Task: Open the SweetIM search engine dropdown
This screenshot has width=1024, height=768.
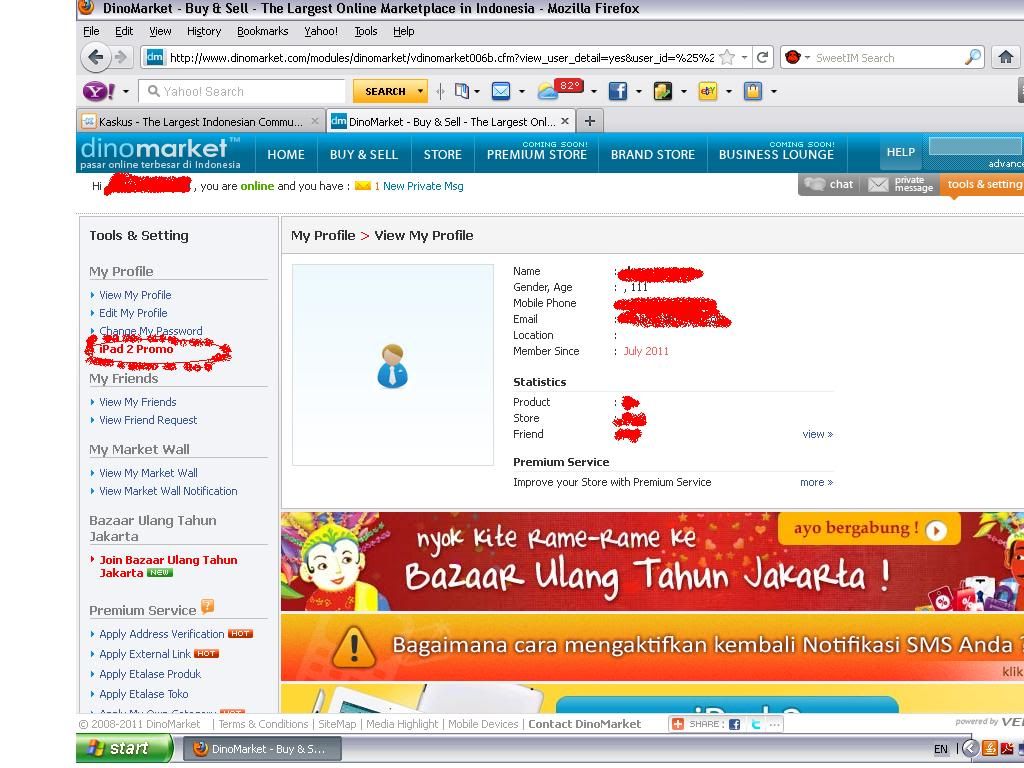Action: point(808,57)
